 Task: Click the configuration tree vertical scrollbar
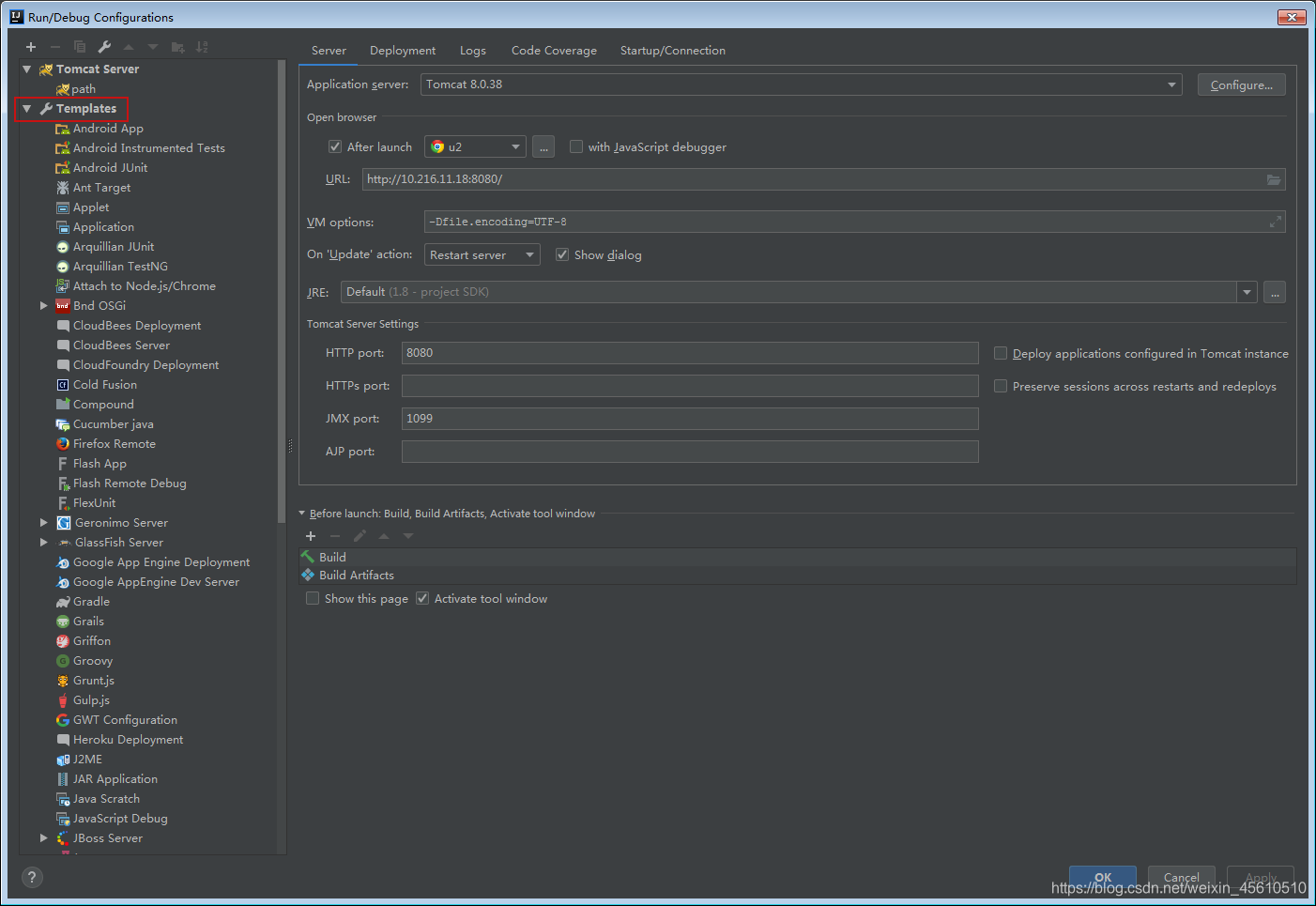pos(282,291)
